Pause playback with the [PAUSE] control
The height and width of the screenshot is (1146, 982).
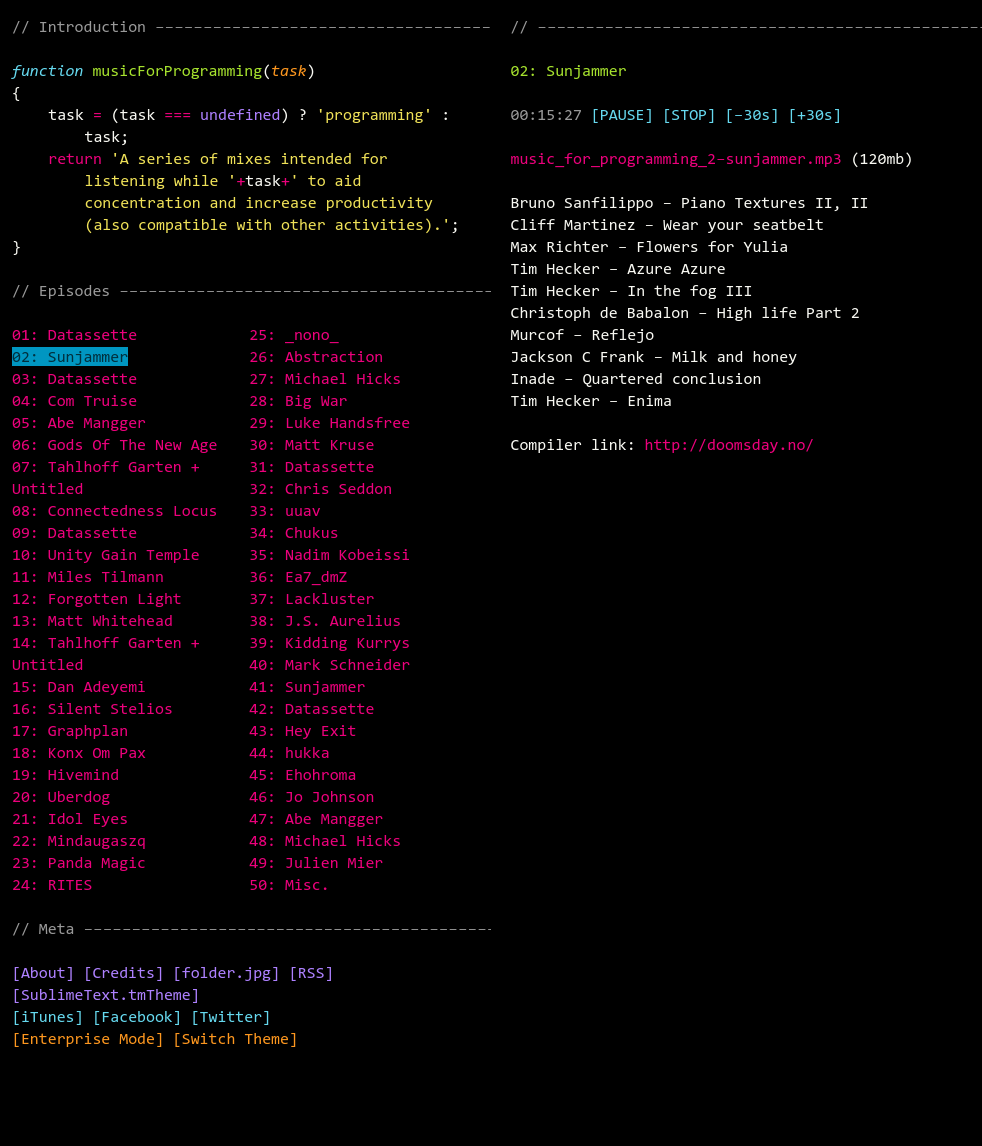[622, 115]
